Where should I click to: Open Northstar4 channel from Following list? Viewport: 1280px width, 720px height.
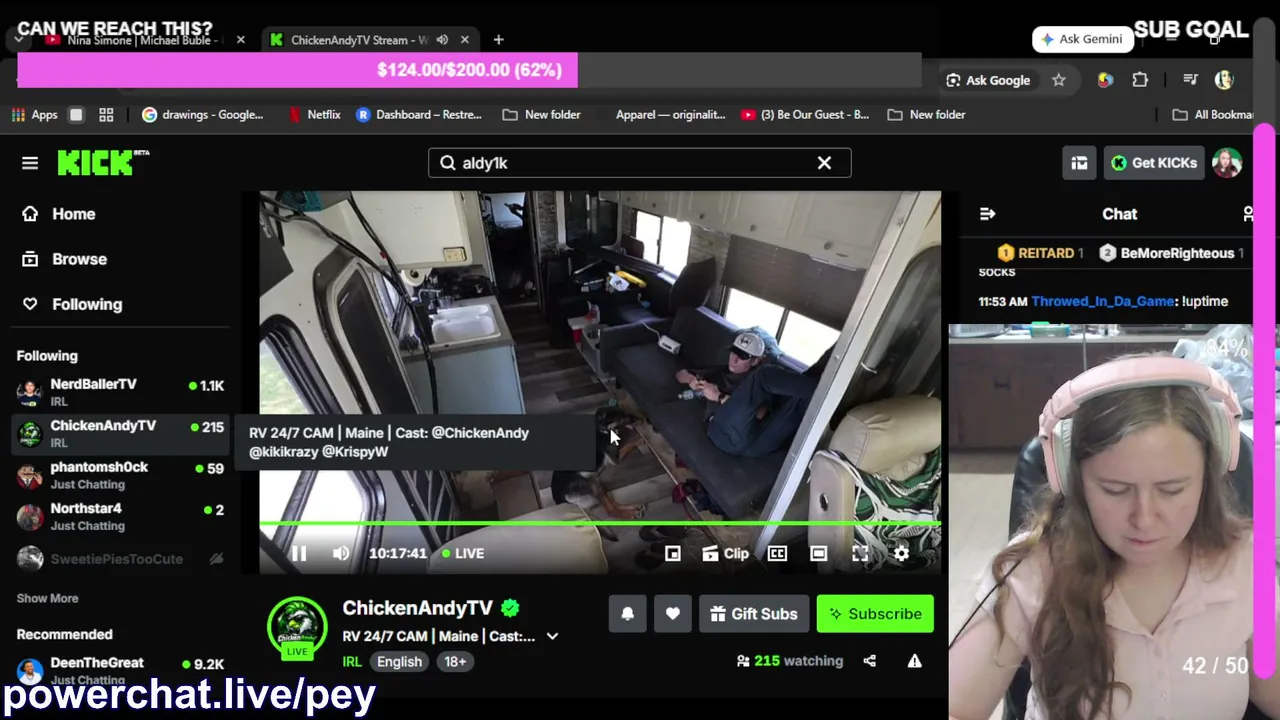click(x=121, y=516)
